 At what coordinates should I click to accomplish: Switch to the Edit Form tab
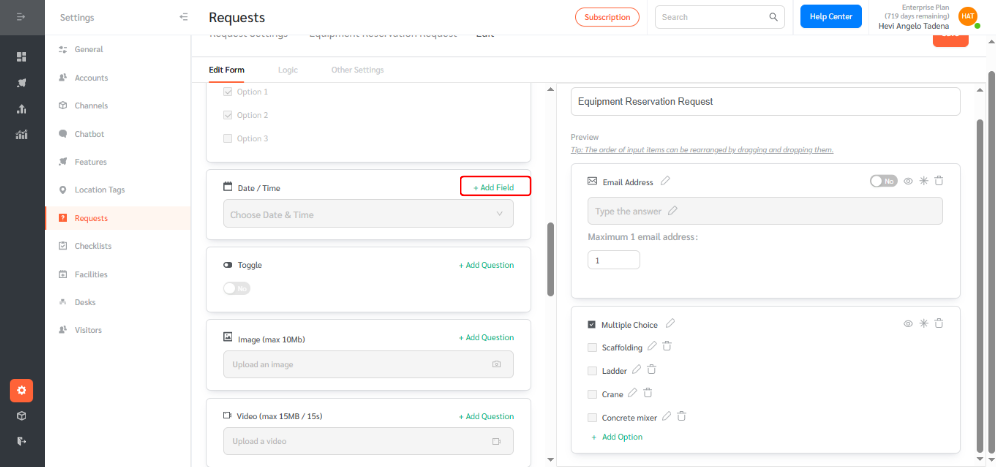pos(227,70)
